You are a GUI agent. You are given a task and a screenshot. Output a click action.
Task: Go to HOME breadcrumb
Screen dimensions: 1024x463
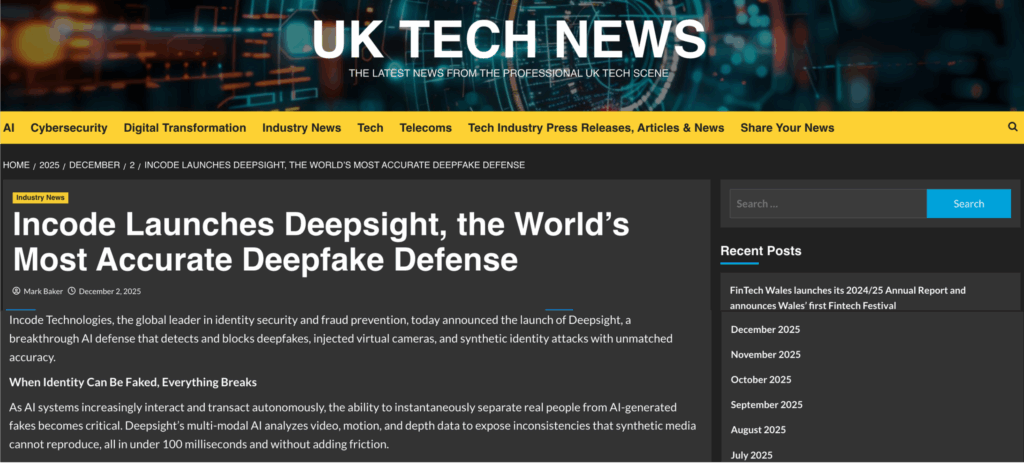click(16, 165)
